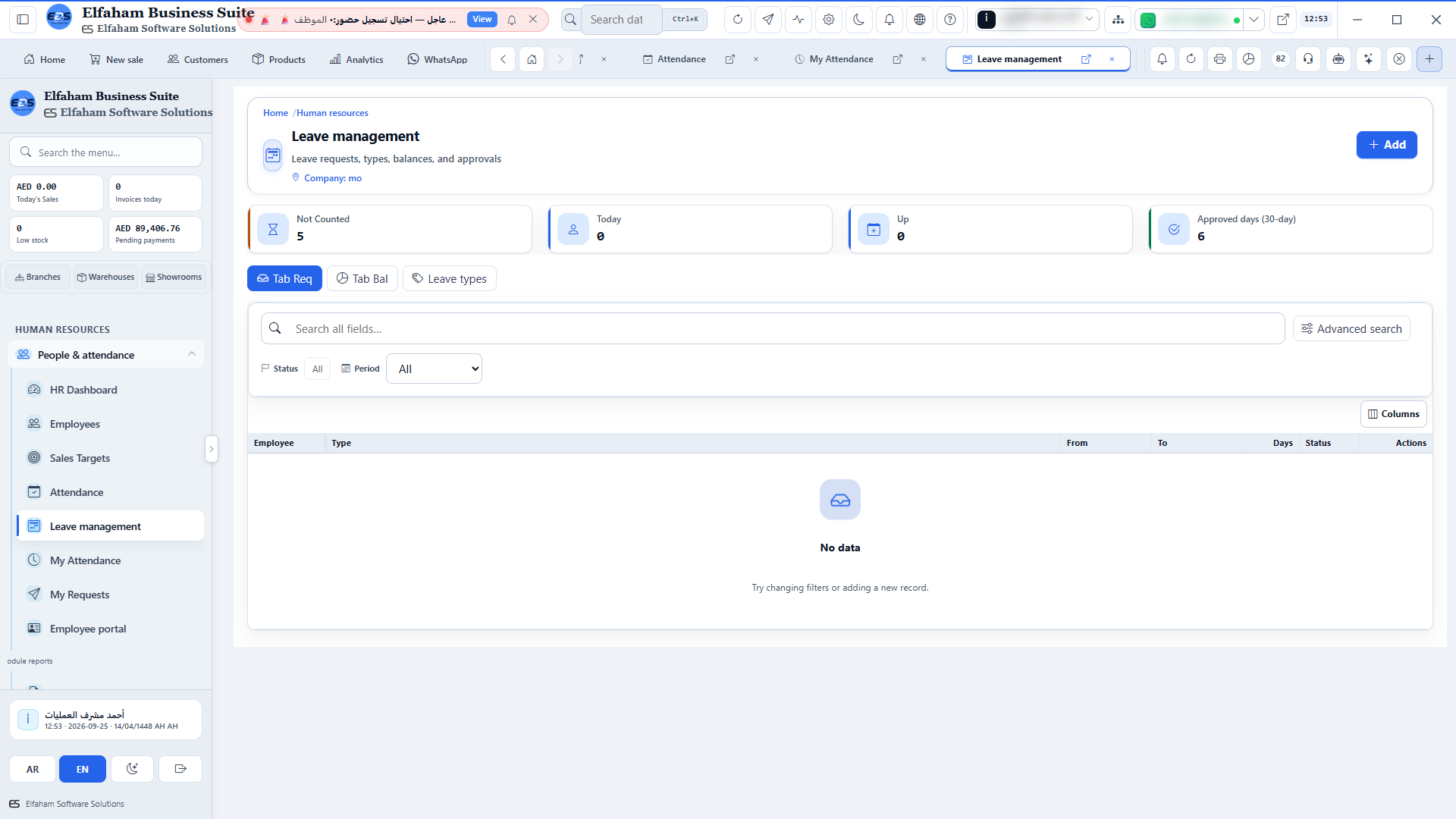Collapse sidebar with edge arrow handle
The height and width of the screenshot is (819, 1456).
click(212, 449)
